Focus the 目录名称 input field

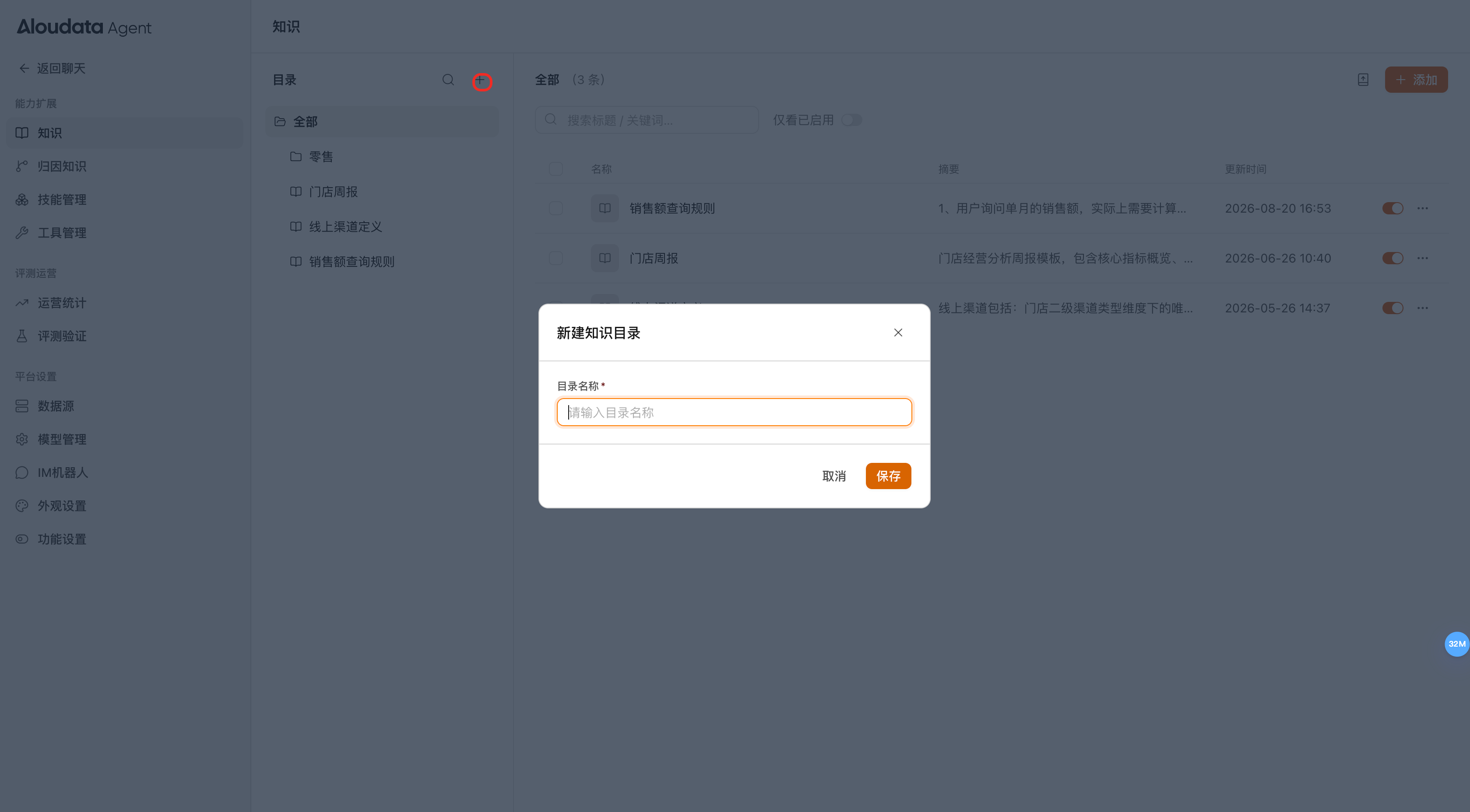pyautogui.click(x=734, y=412)
